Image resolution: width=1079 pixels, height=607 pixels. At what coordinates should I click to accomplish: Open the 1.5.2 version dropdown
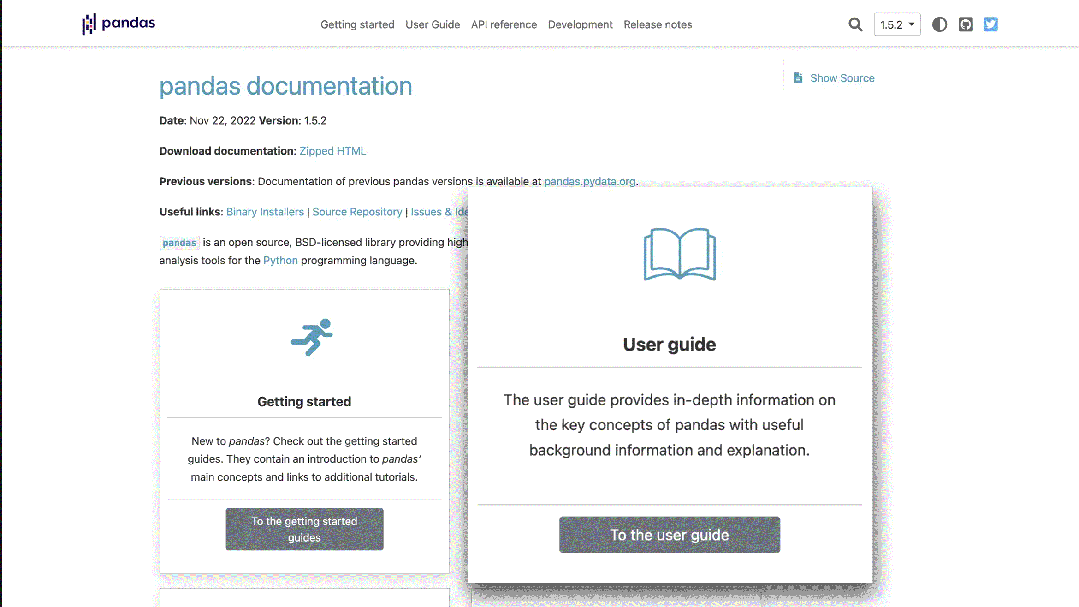(x=897, y=25)
